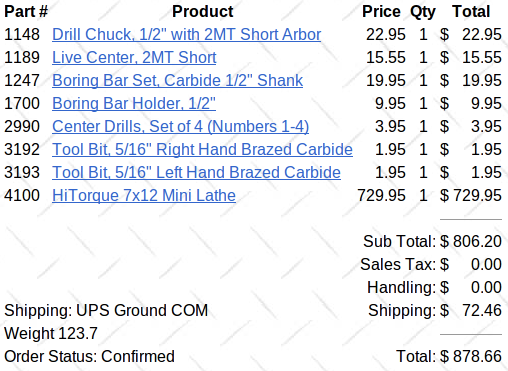Open the Left Hand Brazed Carbide link
Screen dimensions: 508x371
196,172
